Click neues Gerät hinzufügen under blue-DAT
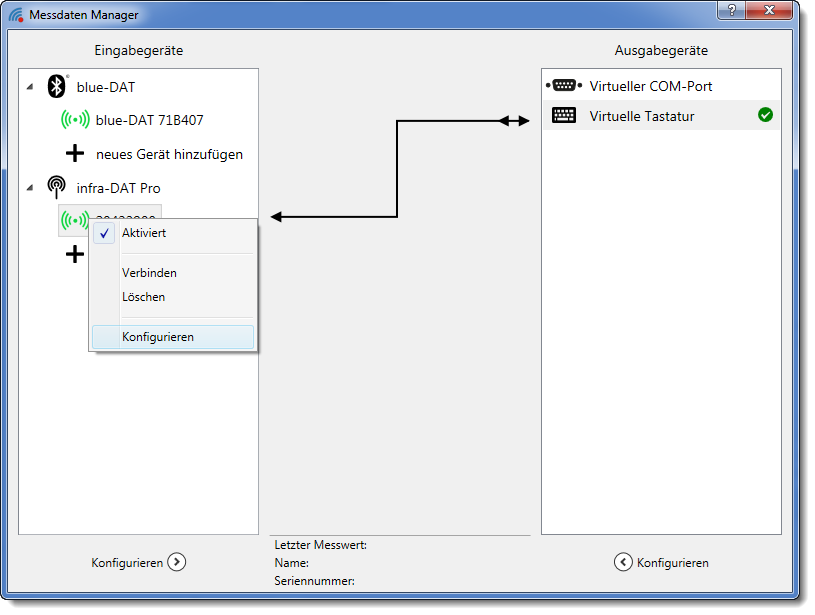Screen dimensions: 815x615 coord(169,154)
